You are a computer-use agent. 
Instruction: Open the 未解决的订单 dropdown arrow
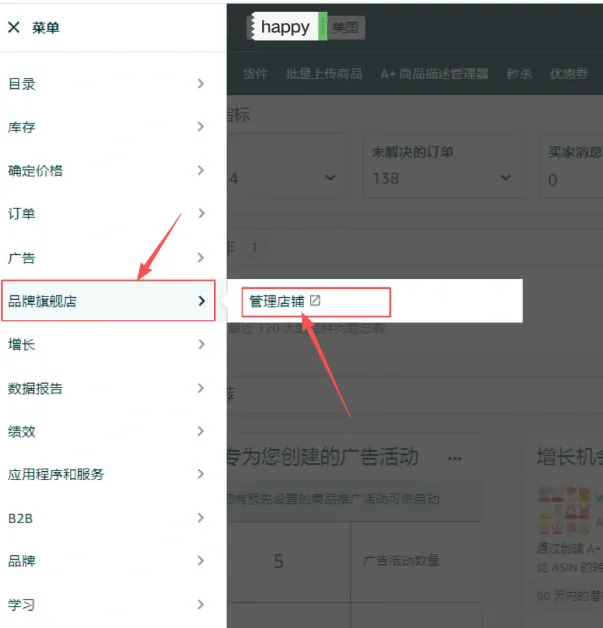tap(505, 178)
